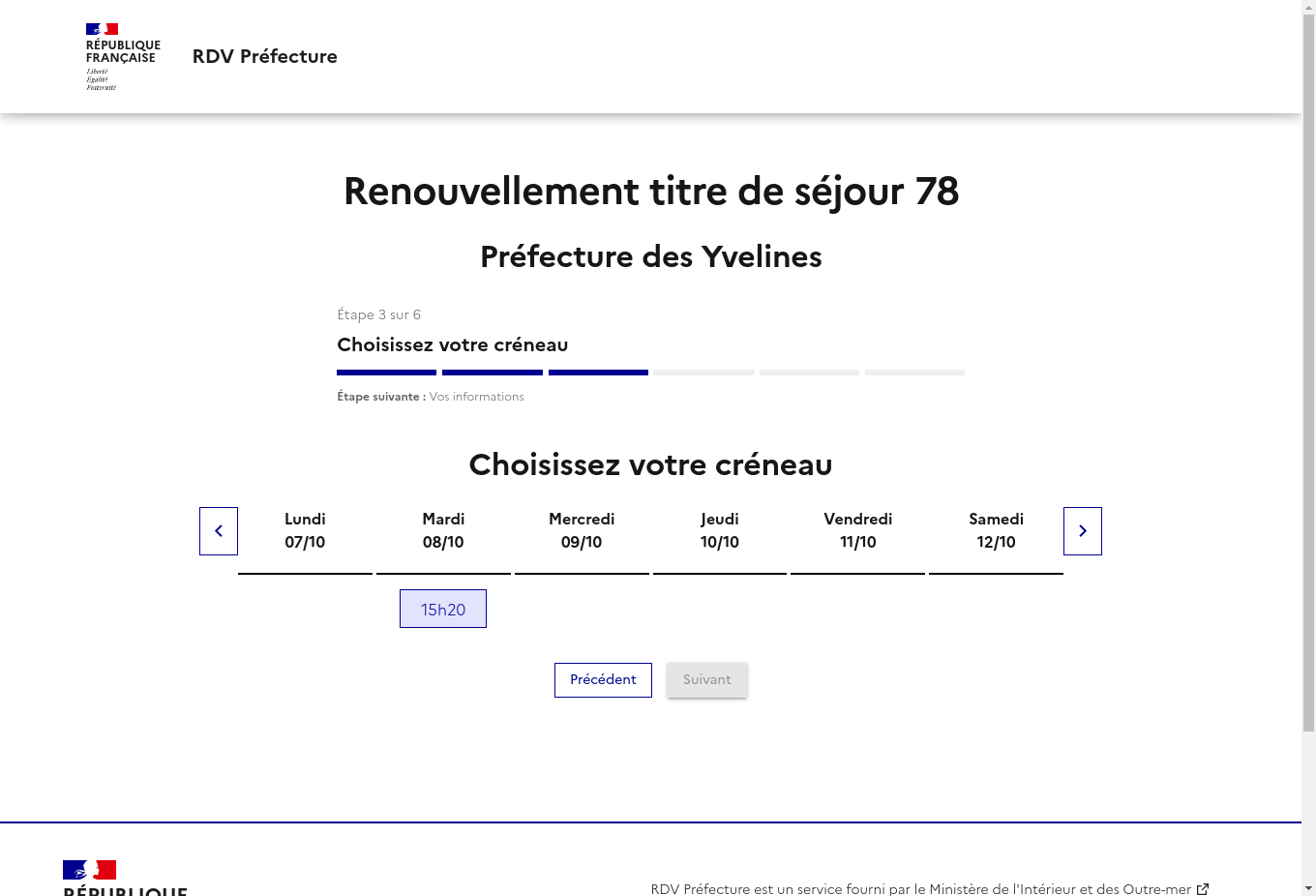Select the Lundi 07/10 column header

[305, 531]
